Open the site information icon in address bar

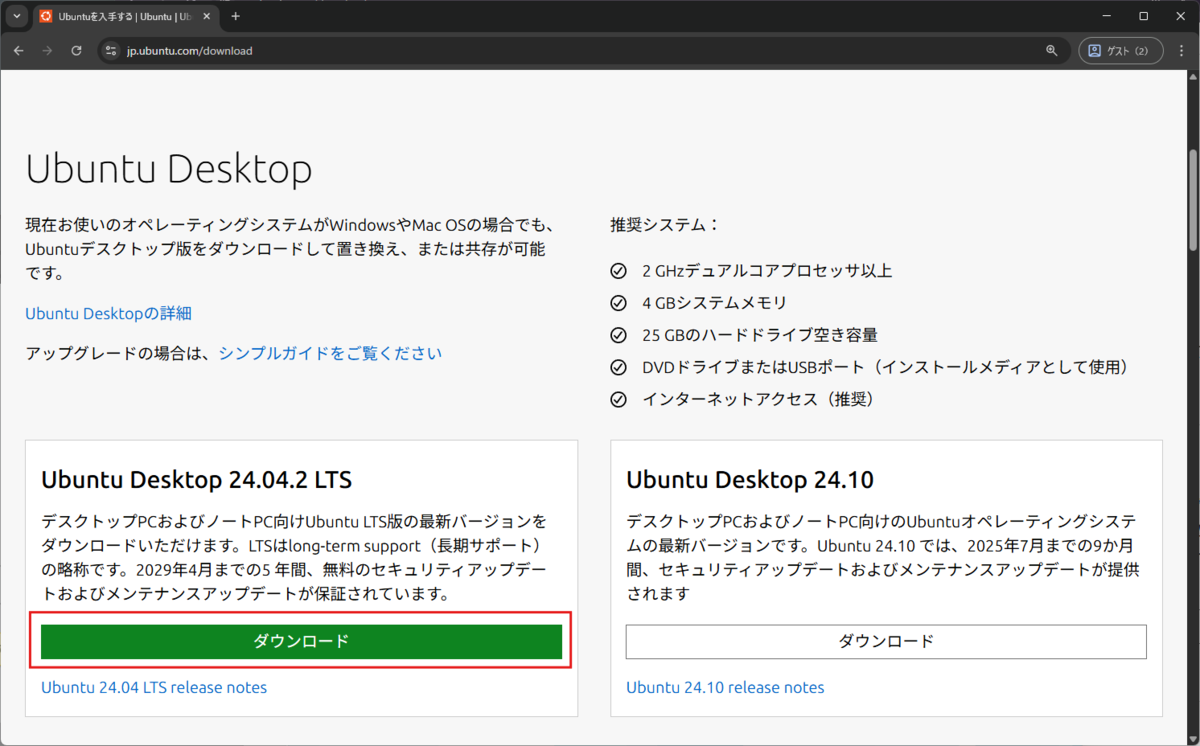click(x=111, y=50)
